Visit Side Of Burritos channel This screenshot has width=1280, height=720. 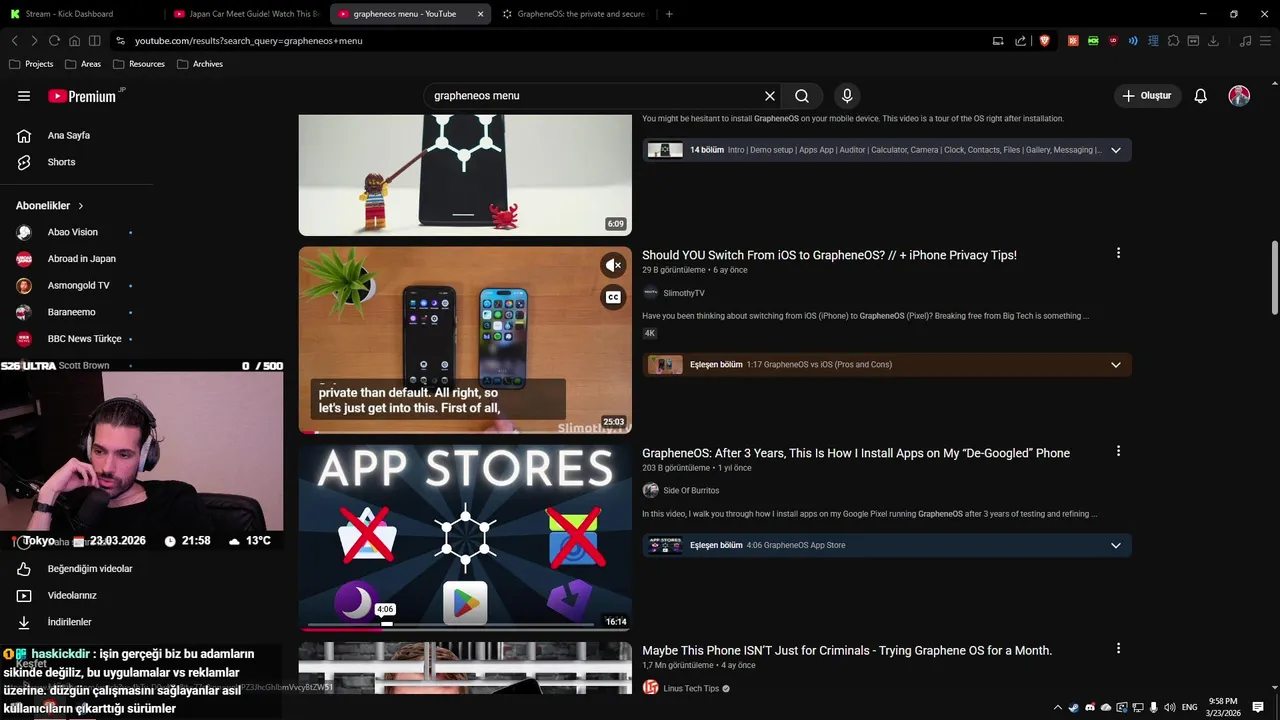691,491
